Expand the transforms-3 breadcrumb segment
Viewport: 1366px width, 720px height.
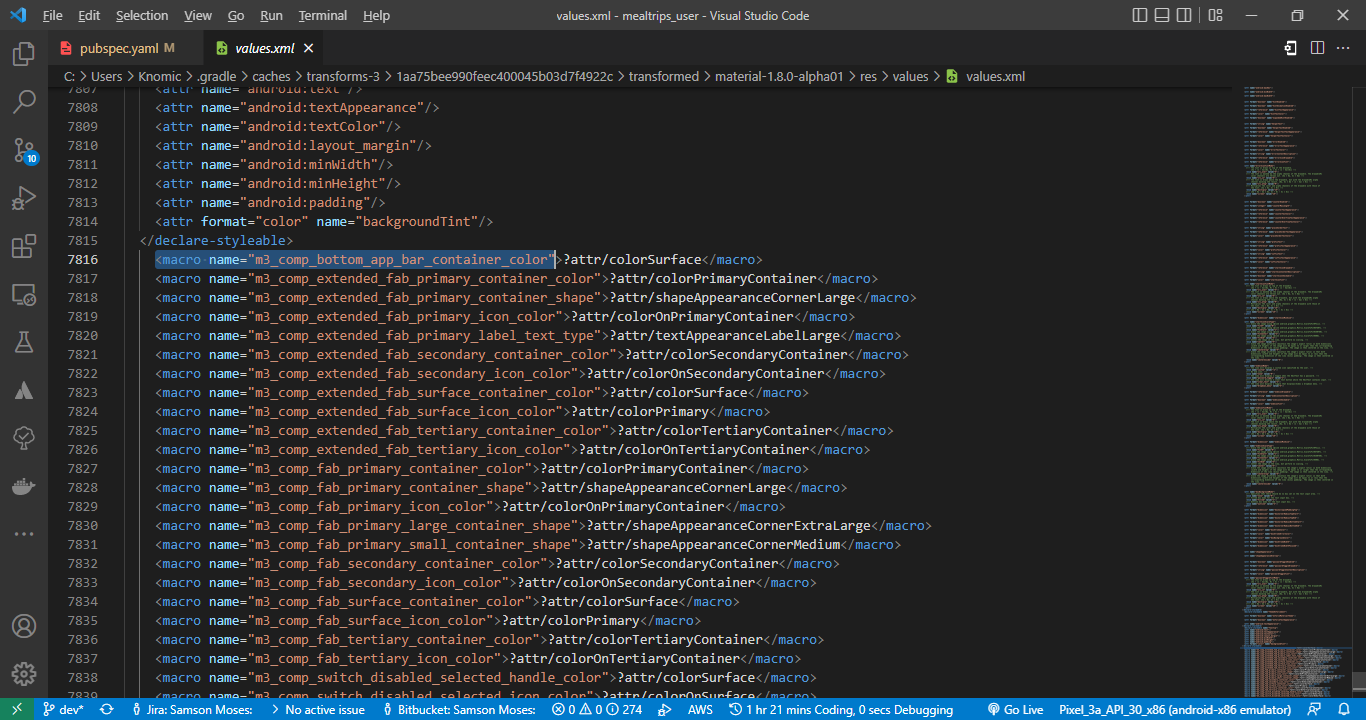(x=343, y=76)
